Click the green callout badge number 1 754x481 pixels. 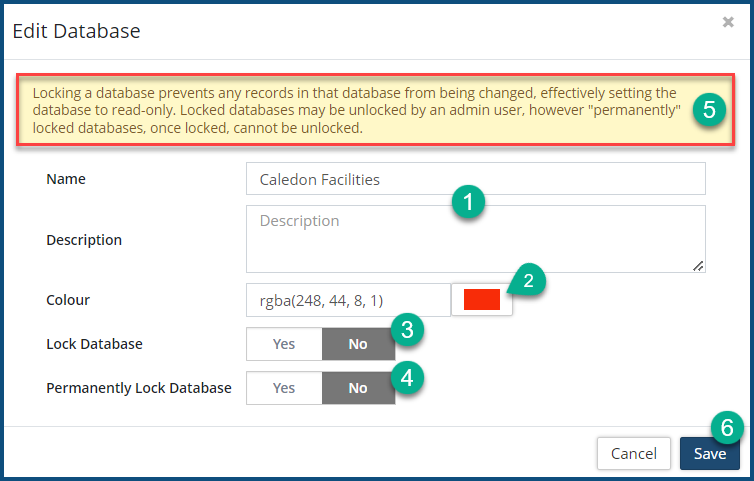click(x=468, y=202)
